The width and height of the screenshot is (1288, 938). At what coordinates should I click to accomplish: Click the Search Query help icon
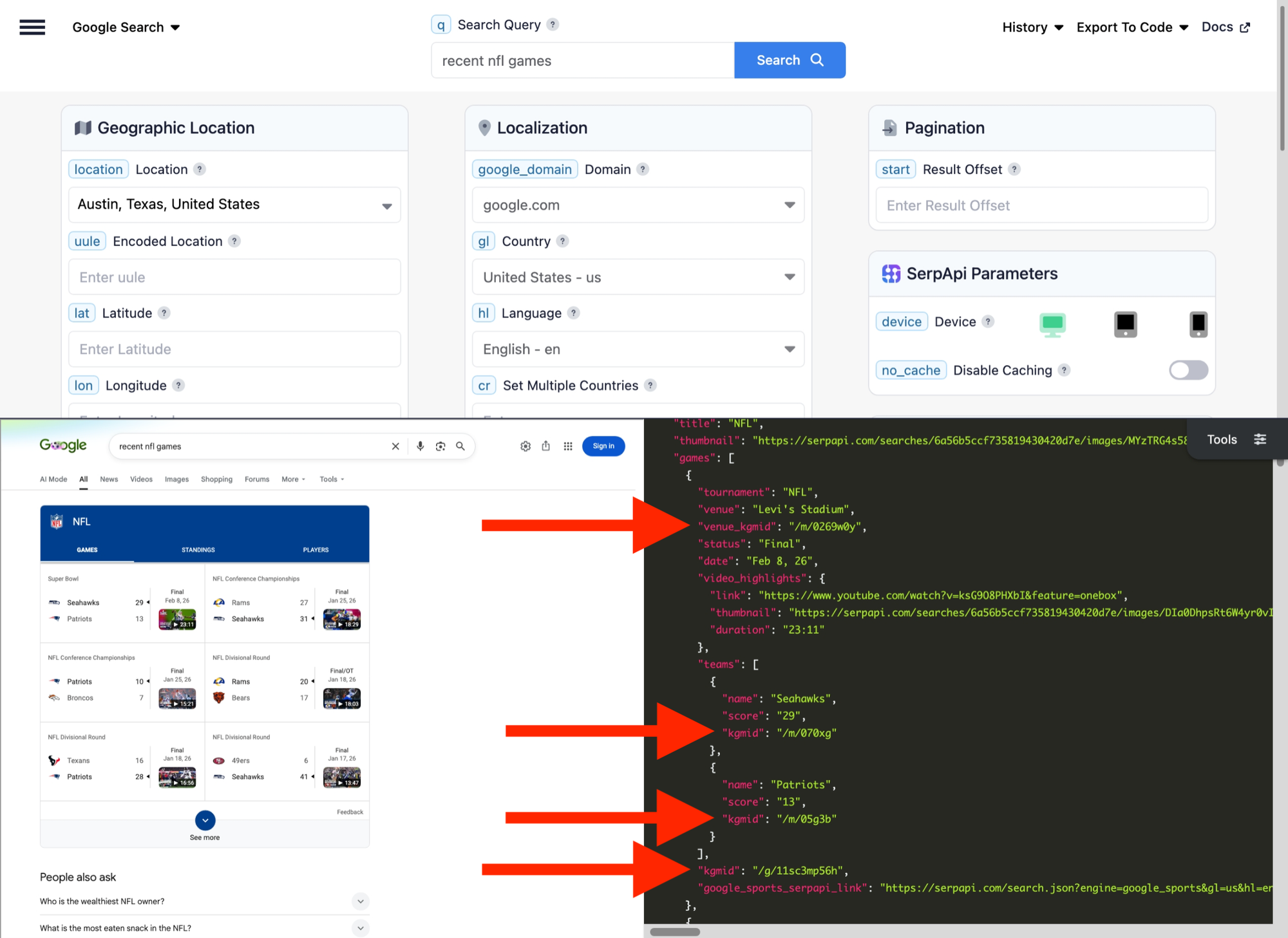[x=553, y=24]
